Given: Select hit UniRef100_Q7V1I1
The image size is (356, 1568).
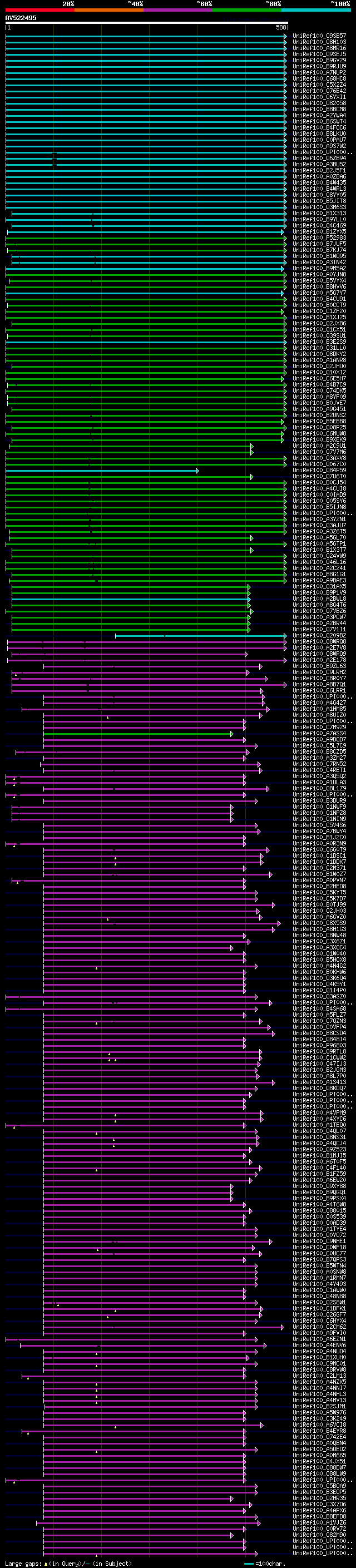Looking at the screenshot, I should tap(319, 629).
